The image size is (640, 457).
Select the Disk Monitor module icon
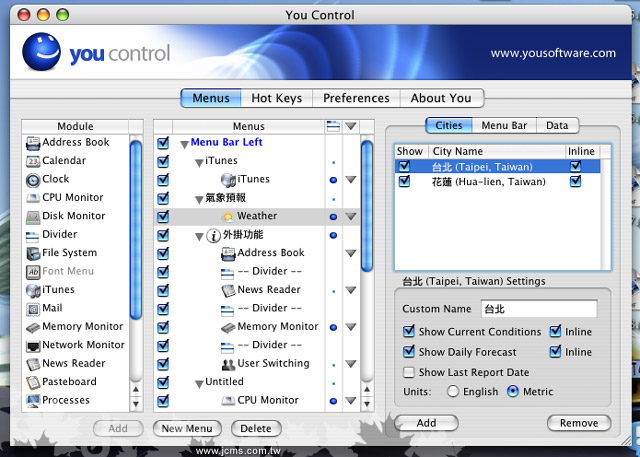[33, 217]
